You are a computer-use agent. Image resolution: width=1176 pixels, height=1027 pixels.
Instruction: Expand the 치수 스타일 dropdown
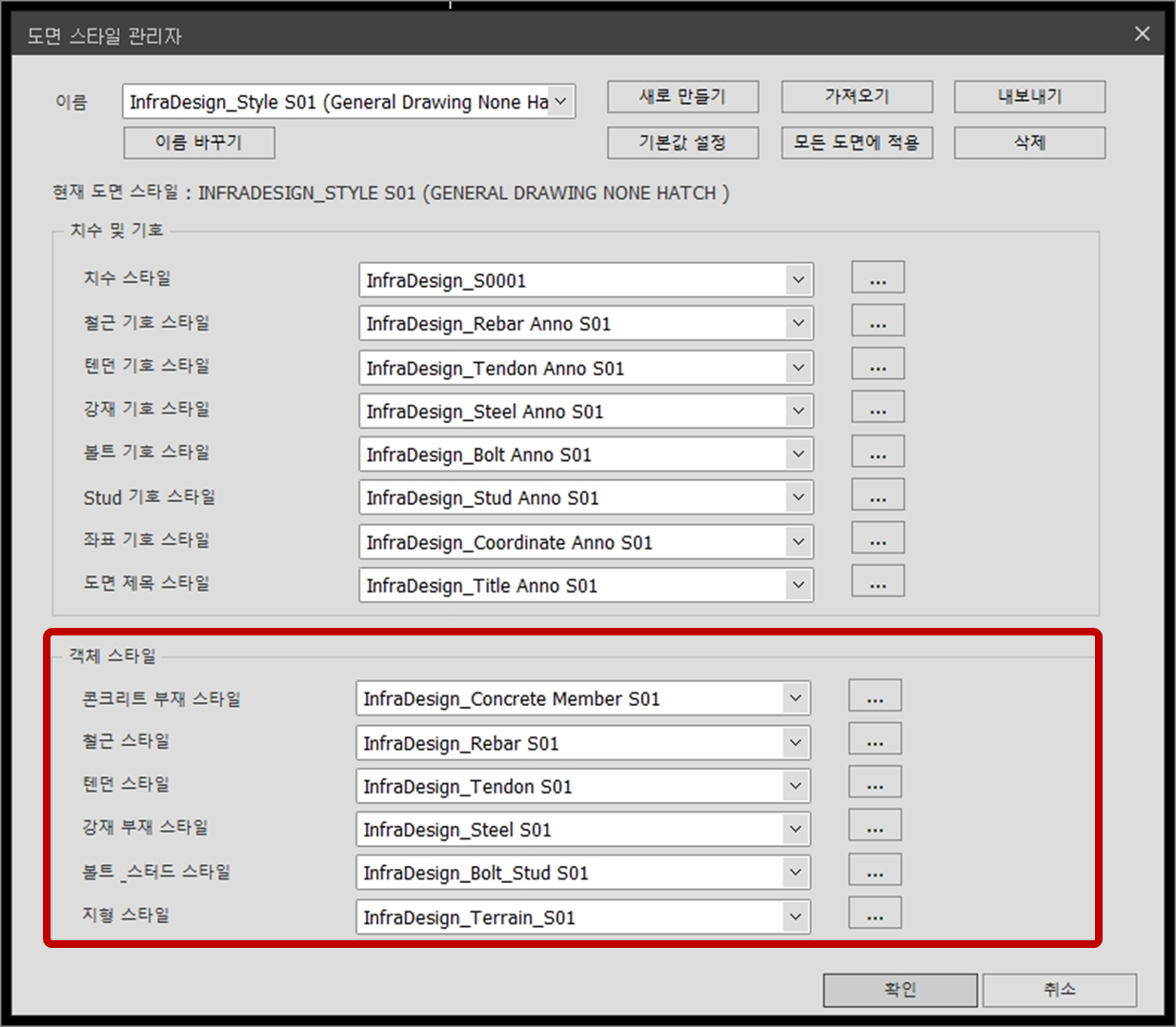798,280
